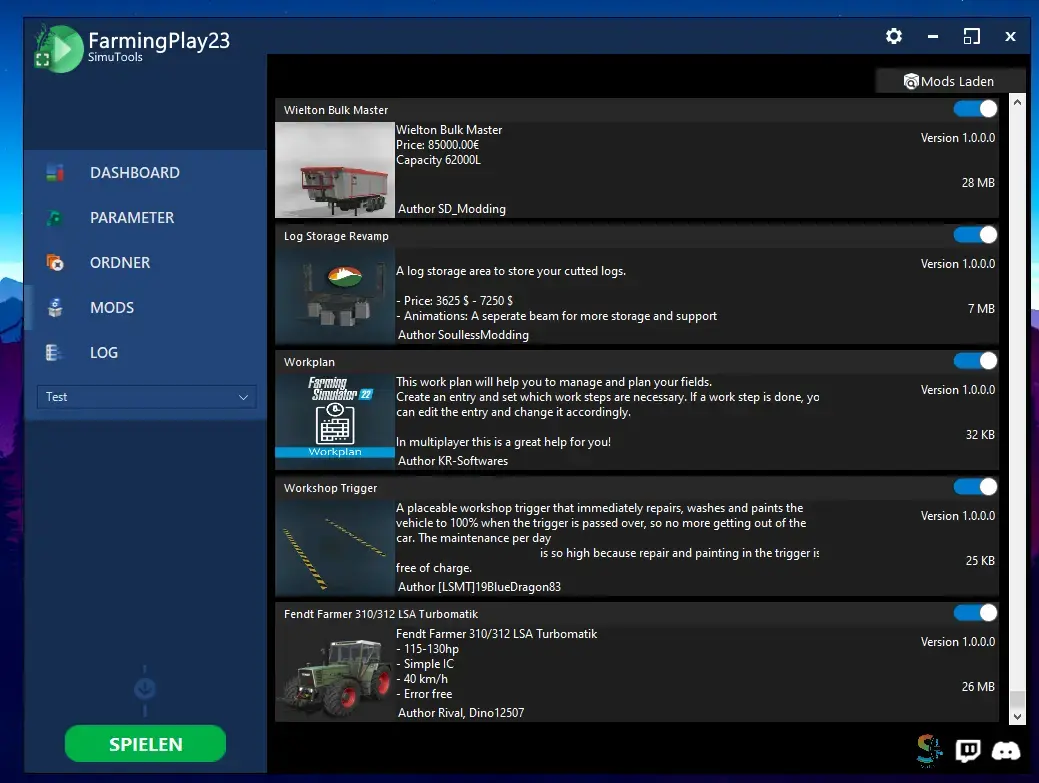Select the MODS section
1039x783 pixels.
click(112, 308)
